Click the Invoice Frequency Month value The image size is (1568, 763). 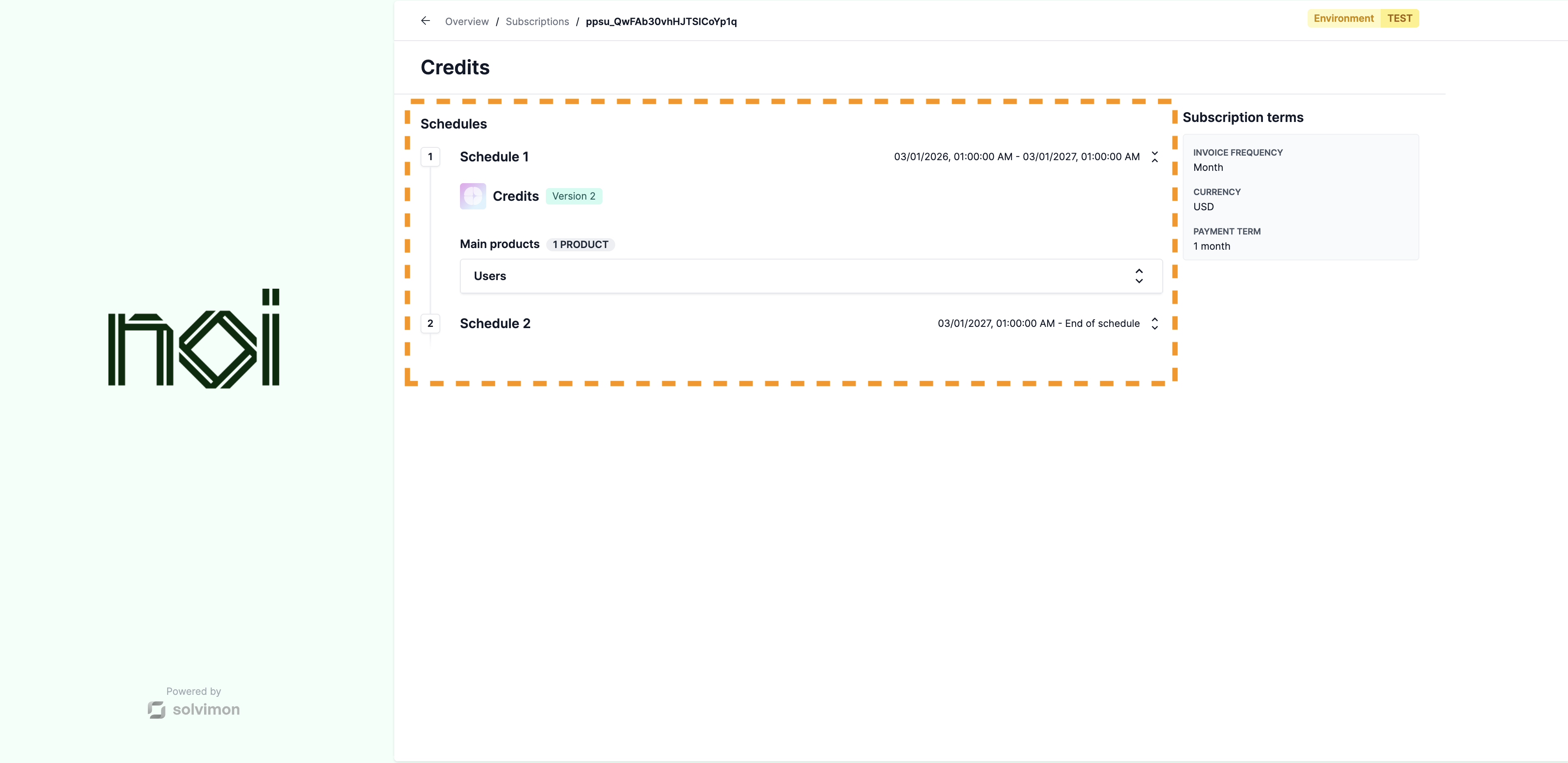pyautogui.click(x=1208, y=167)
